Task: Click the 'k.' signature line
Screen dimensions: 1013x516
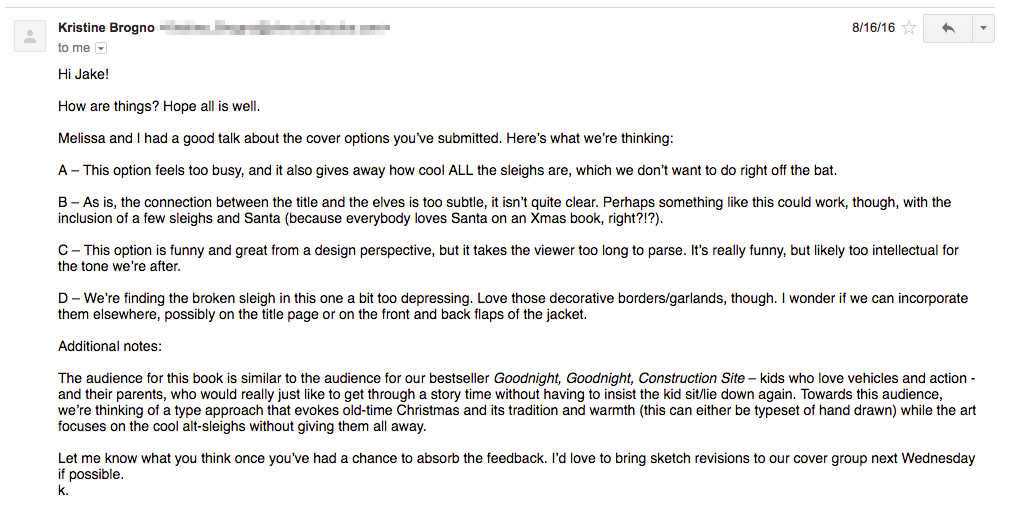Action: [63, 490]
